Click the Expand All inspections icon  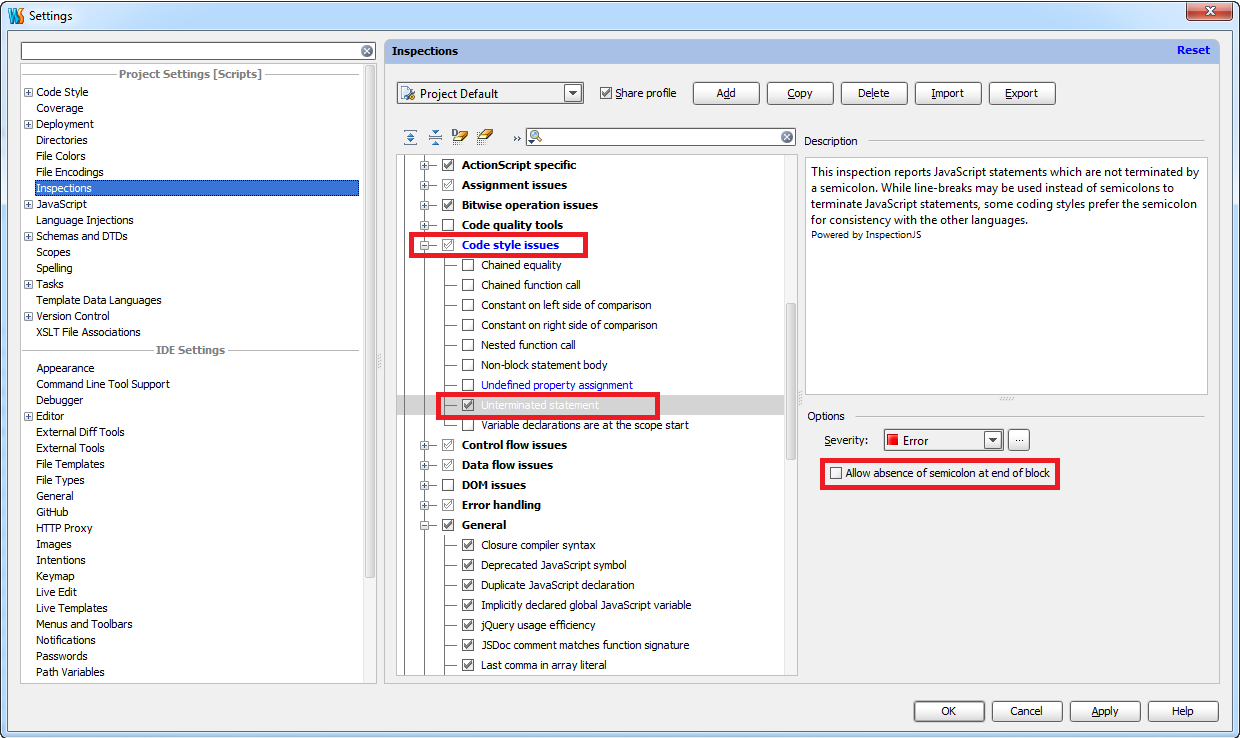coord(411,137)
